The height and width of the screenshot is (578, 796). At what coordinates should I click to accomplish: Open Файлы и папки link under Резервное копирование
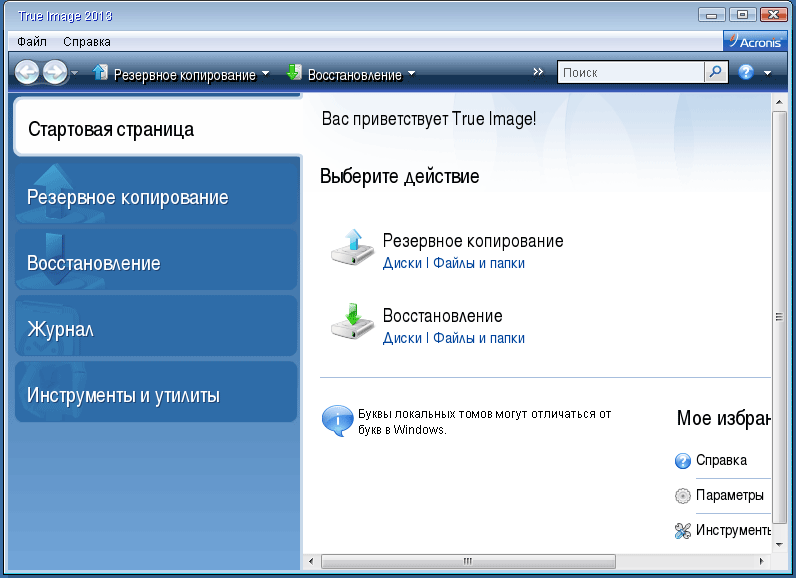[479, 263]
